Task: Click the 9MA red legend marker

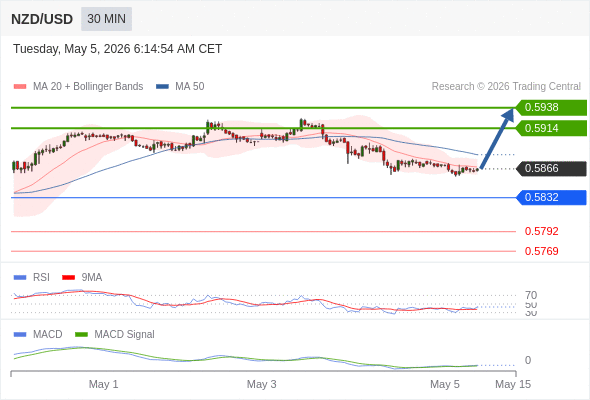Action: coord(68,278)
